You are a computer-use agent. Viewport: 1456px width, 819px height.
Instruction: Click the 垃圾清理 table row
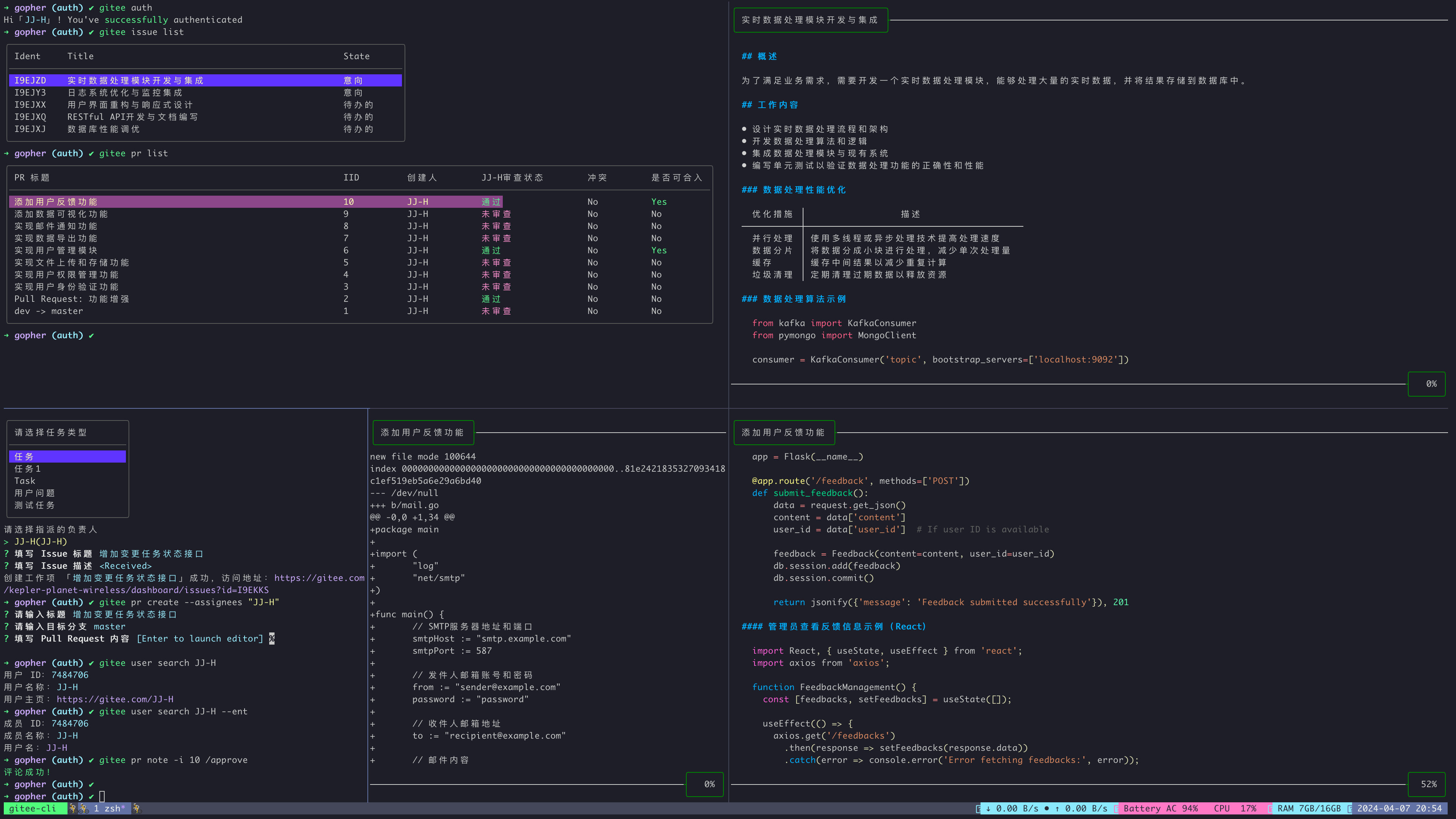(x=882, y=275)
